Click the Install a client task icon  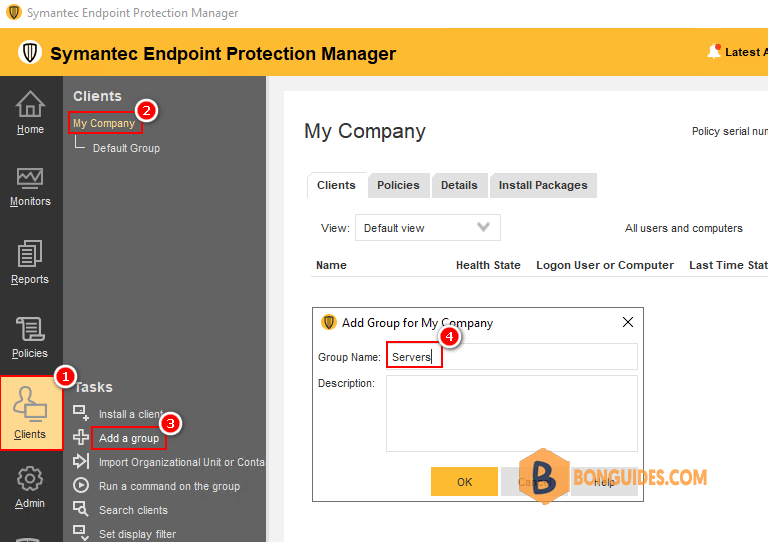(x=81, y=413)
